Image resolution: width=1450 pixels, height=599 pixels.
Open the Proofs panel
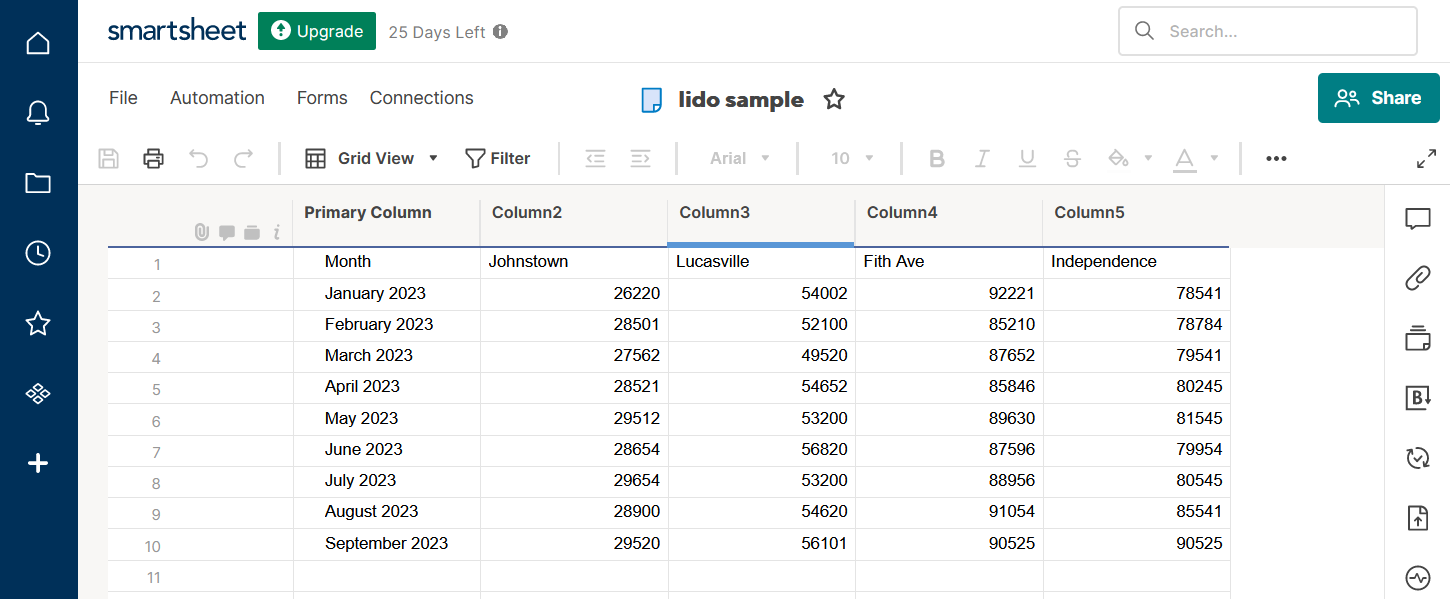1417,338
